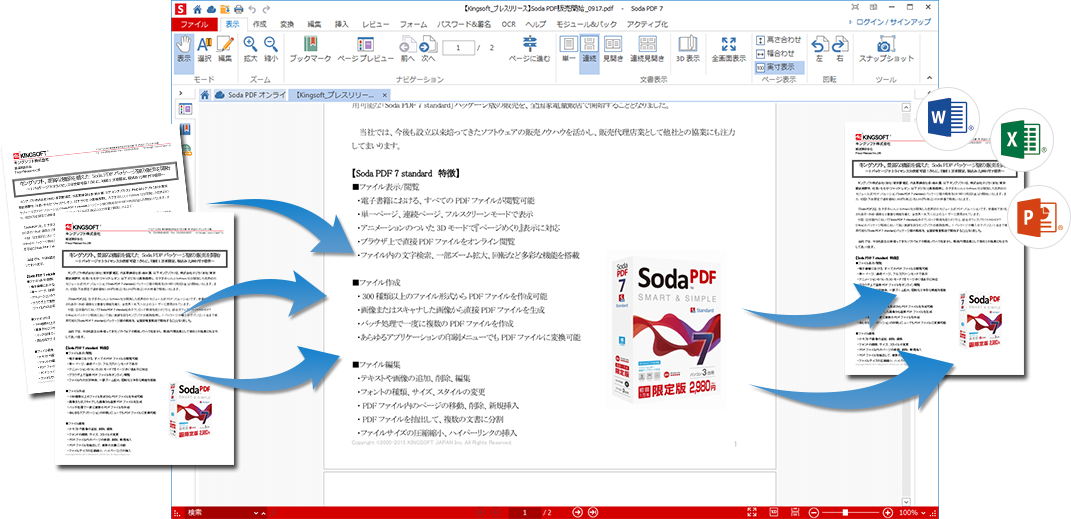The height and width of the screenshot is (519, 1071).
Task: Click the print icon in quick access bar
Action: (239, 9)
